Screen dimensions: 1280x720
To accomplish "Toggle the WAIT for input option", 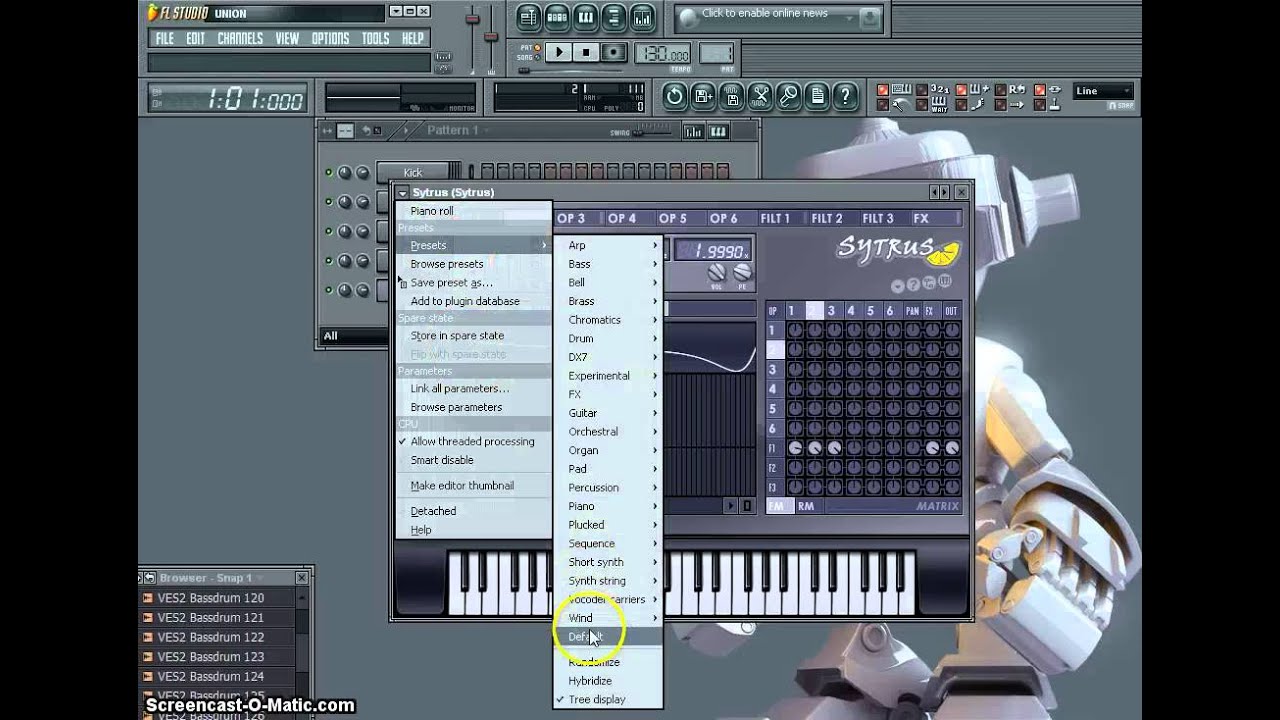I will point(939,105).
